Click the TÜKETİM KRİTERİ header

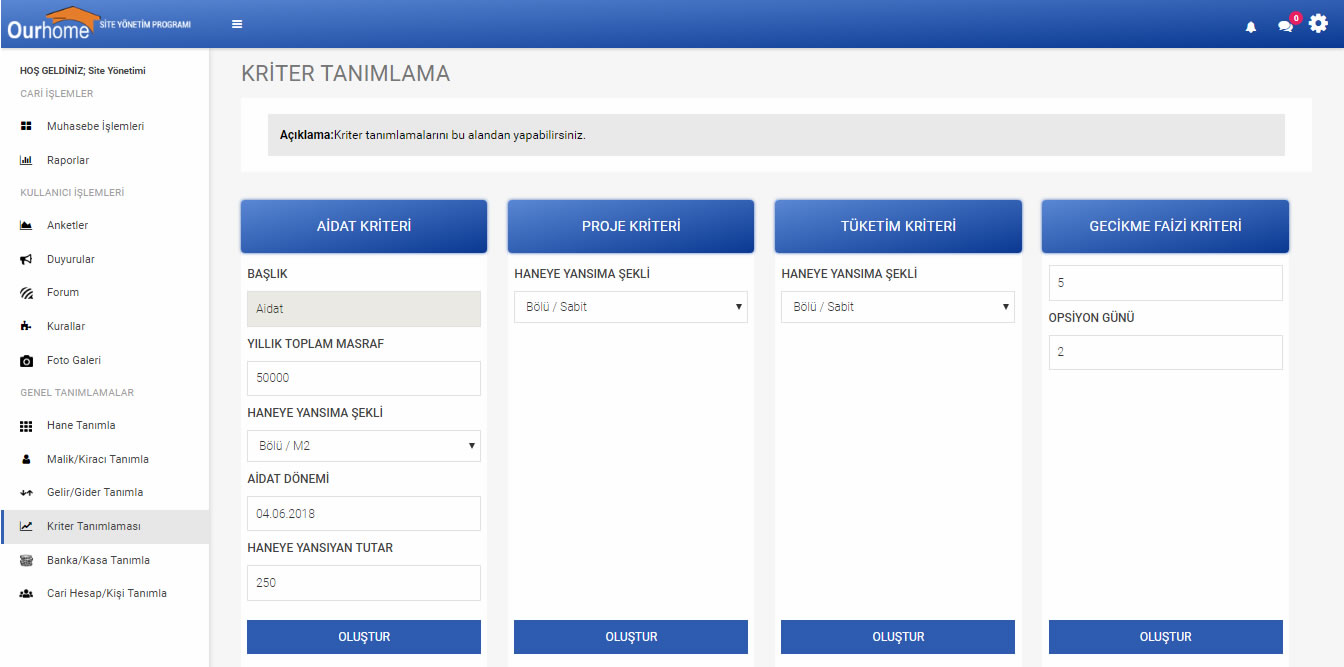[898, 226]
